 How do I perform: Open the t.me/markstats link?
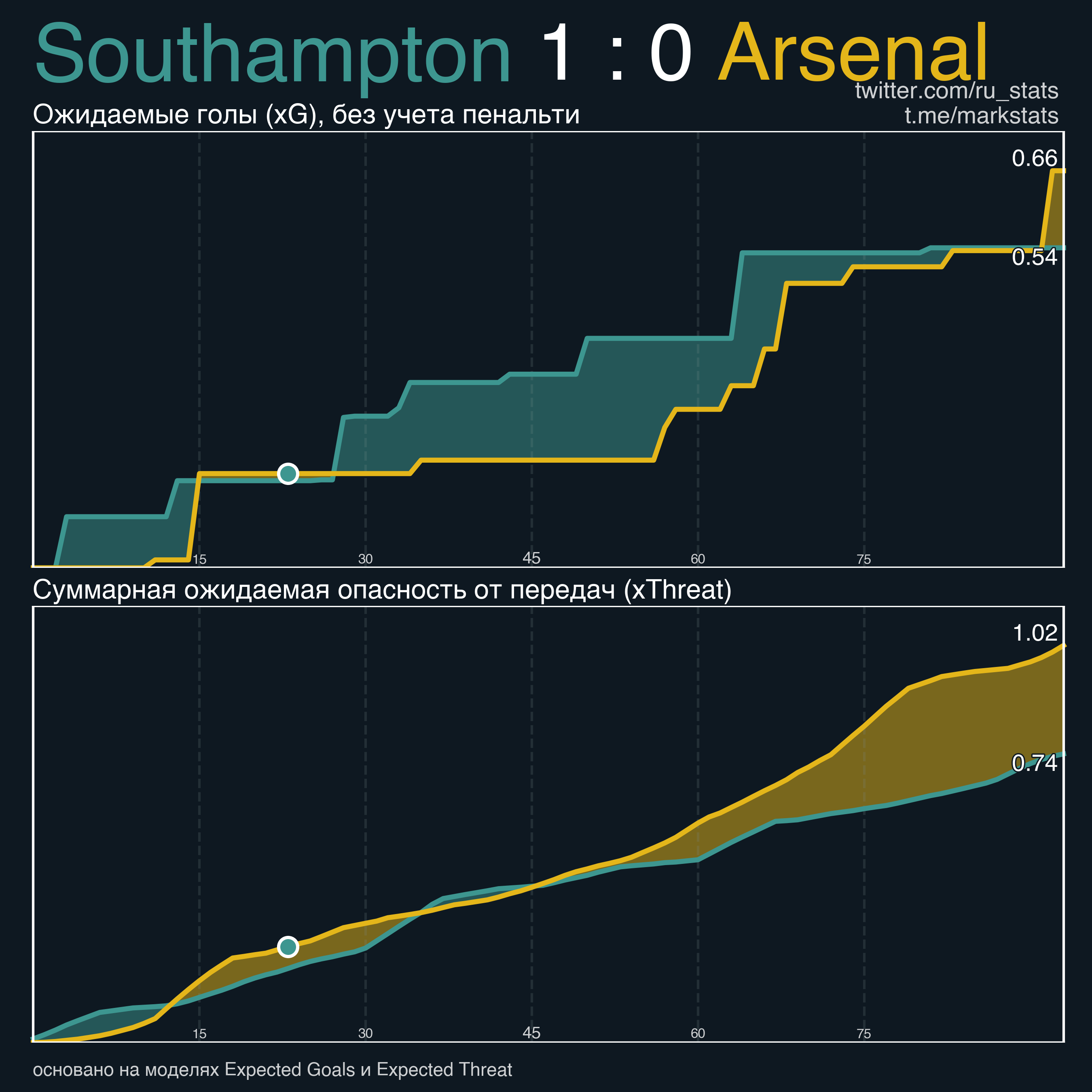(x=981, y=115)
